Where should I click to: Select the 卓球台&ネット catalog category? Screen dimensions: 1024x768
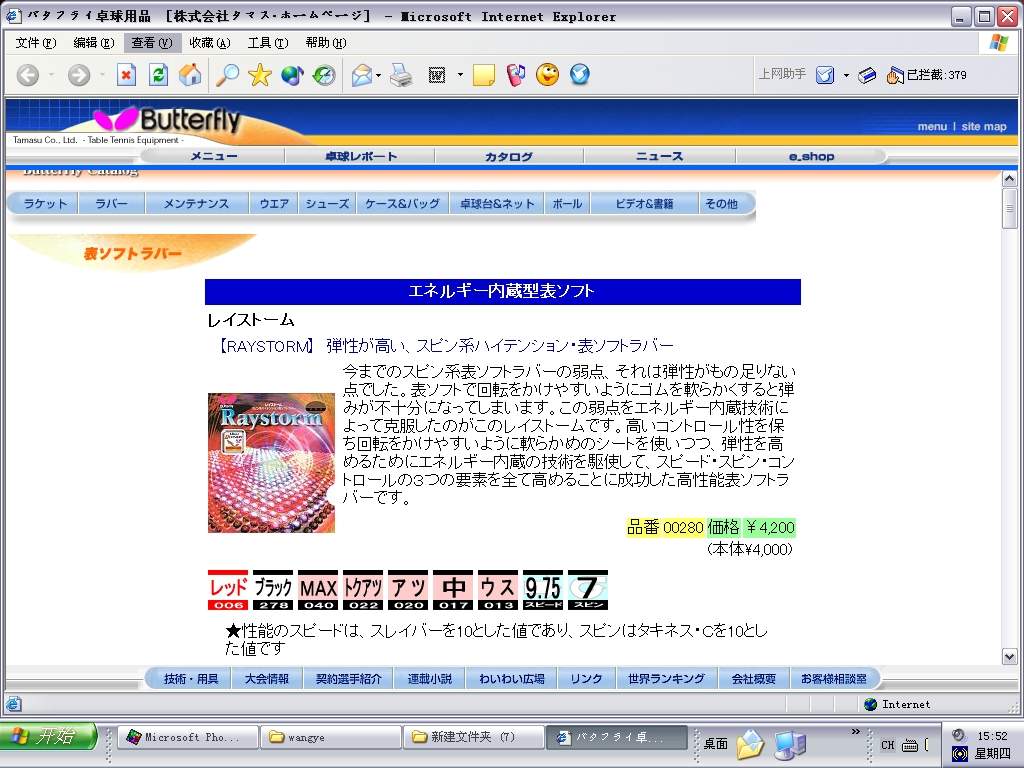click(x=497, y=204)
